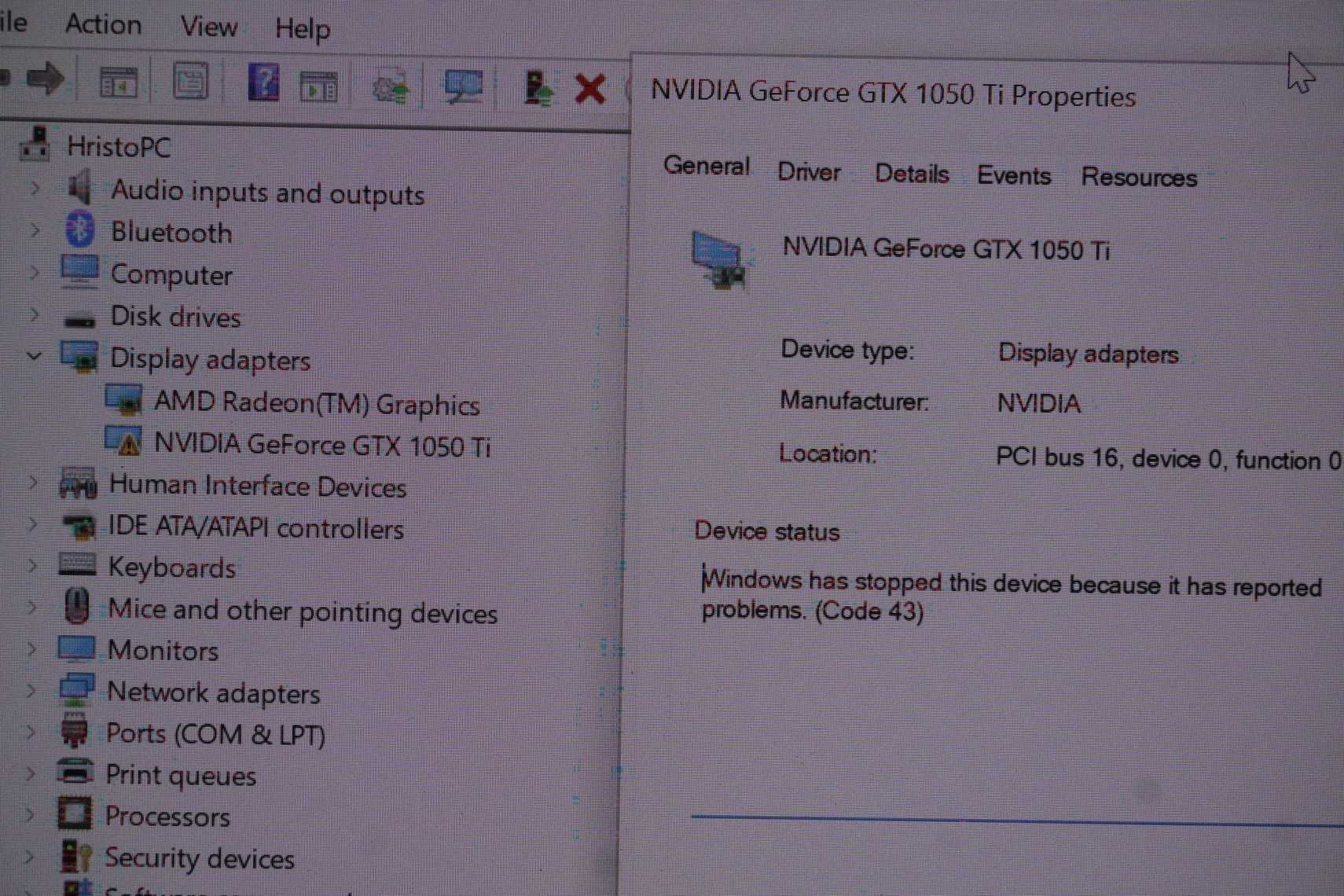Collapse the Display adapters tree node
Viewport: 1344px width, 896px height.
point(34,355)
